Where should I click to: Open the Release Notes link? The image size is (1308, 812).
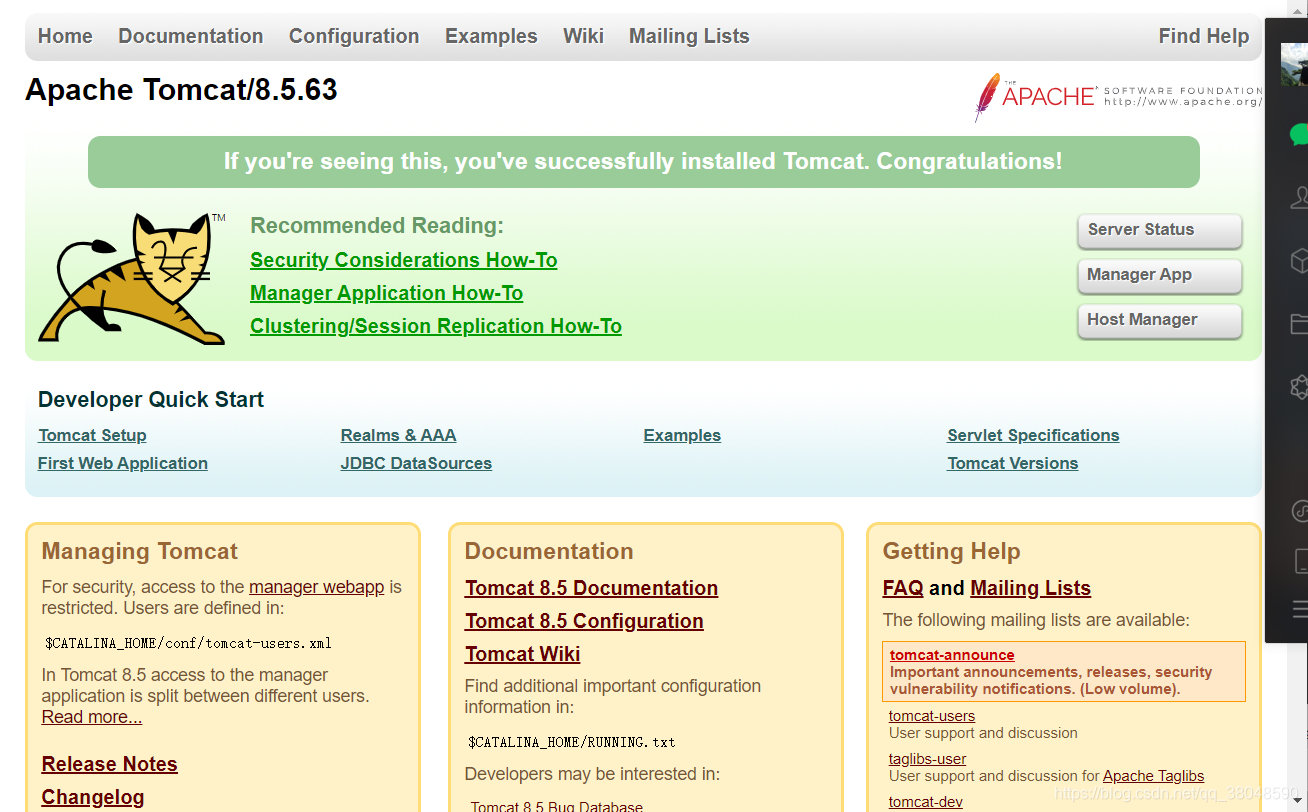pos(110,764)
